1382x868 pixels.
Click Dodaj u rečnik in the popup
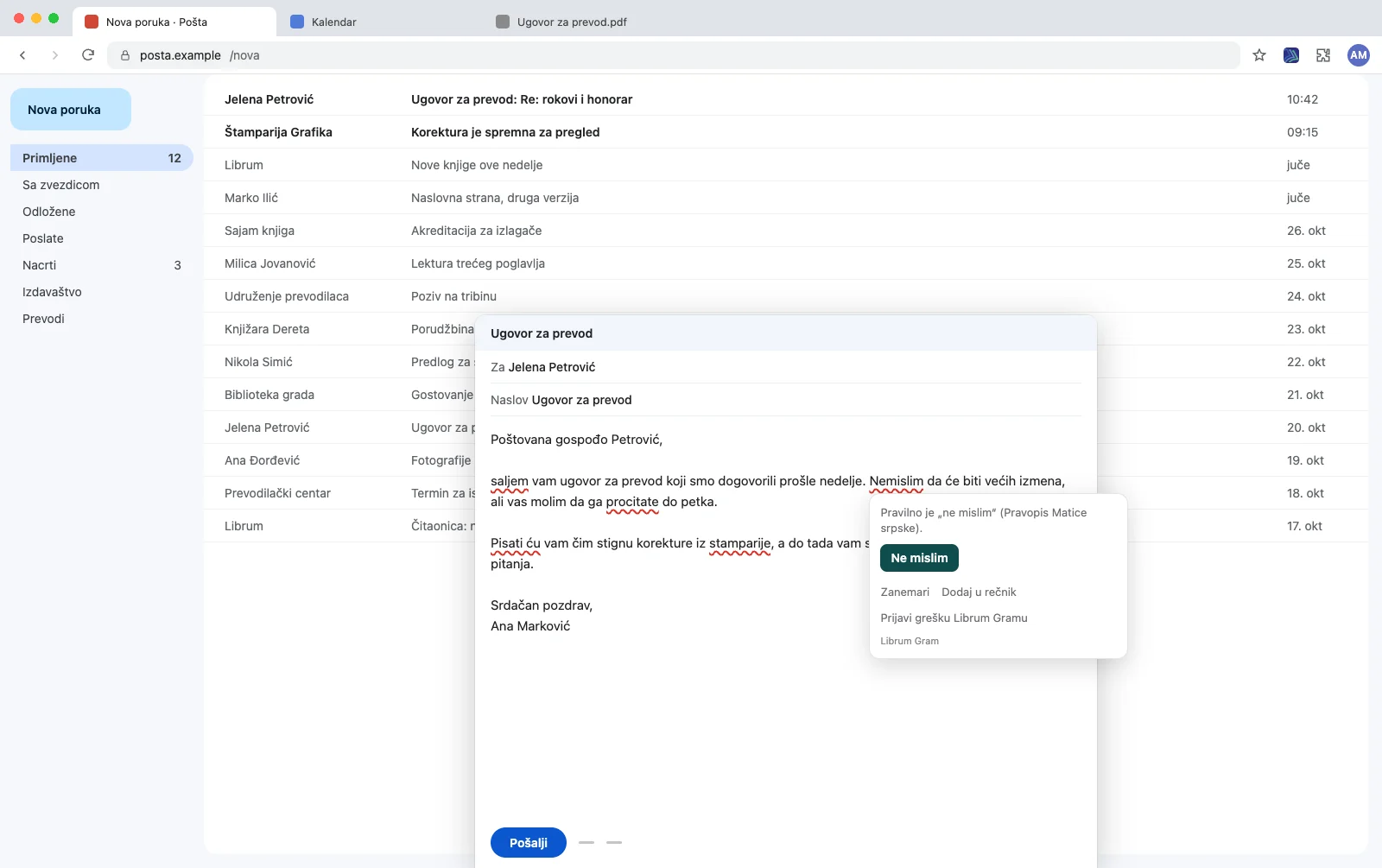[x=979, y=592]
